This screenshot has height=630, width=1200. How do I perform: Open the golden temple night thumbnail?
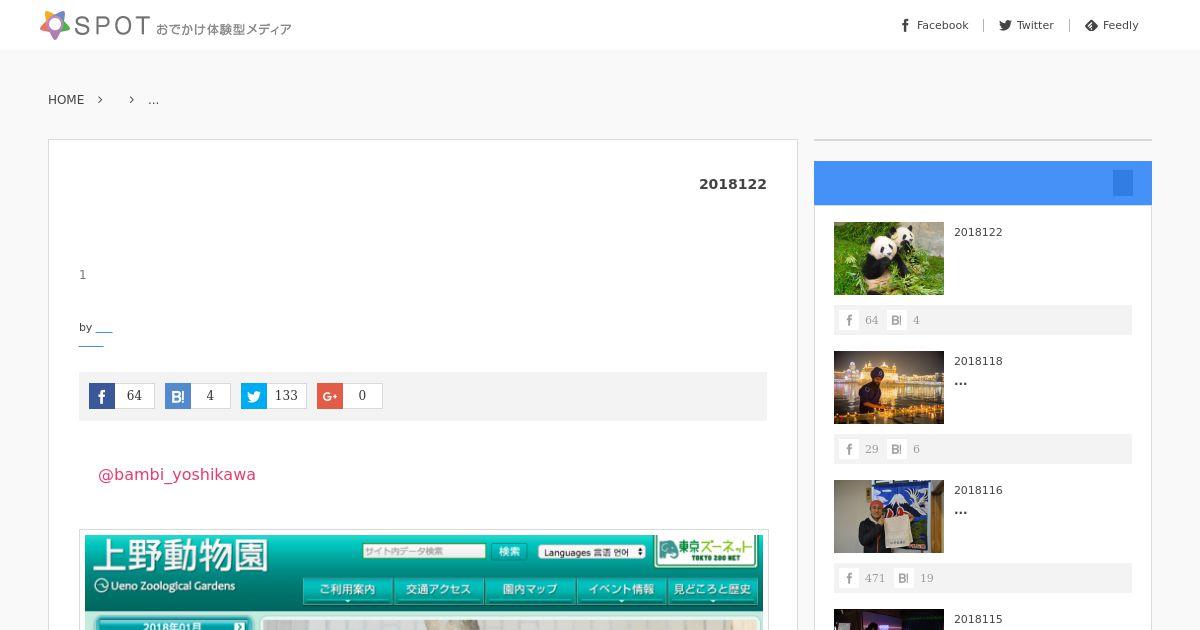[x=889, y=387]
